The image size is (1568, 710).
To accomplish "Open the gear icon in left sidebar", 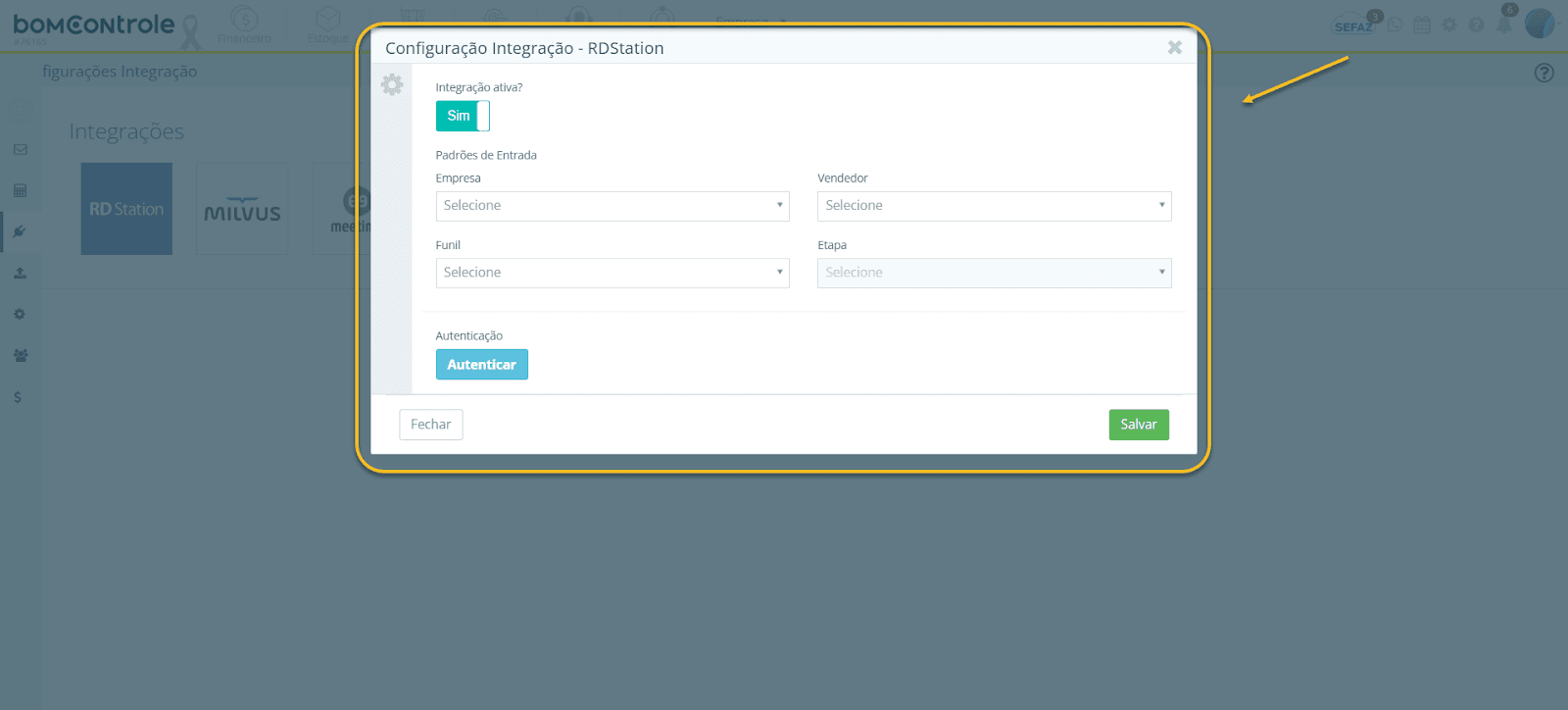I will [x=20, y=314].
